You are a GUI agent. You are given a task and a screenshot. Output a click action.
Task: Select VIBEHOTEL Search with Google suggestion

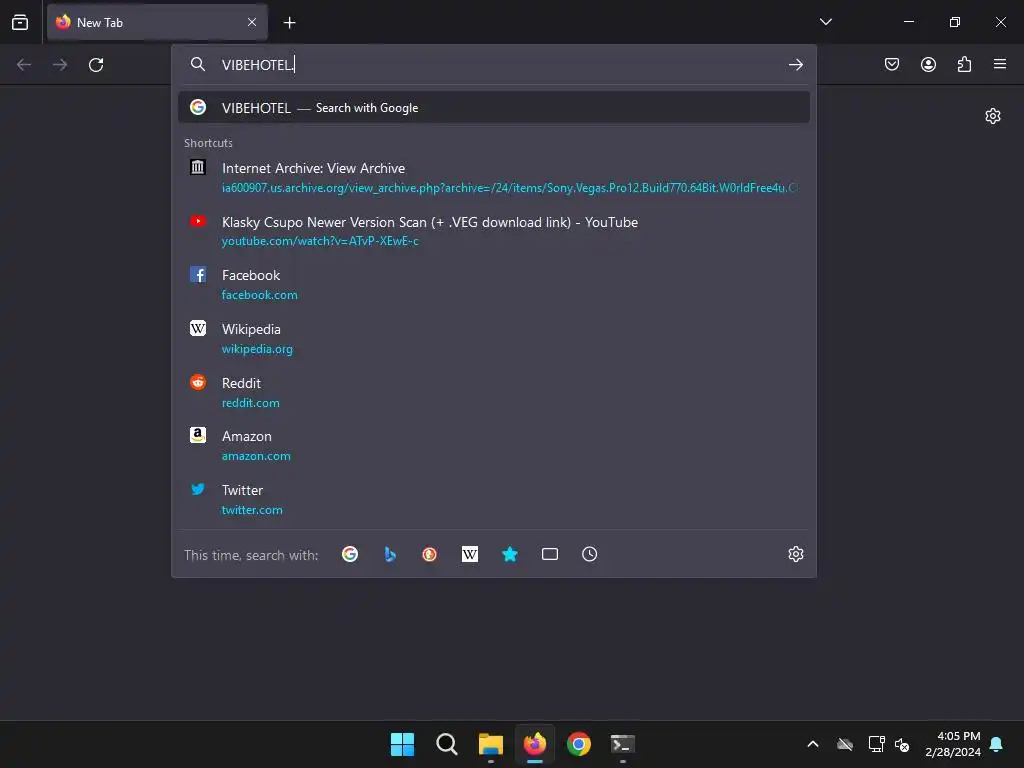[x=494, y=108]
